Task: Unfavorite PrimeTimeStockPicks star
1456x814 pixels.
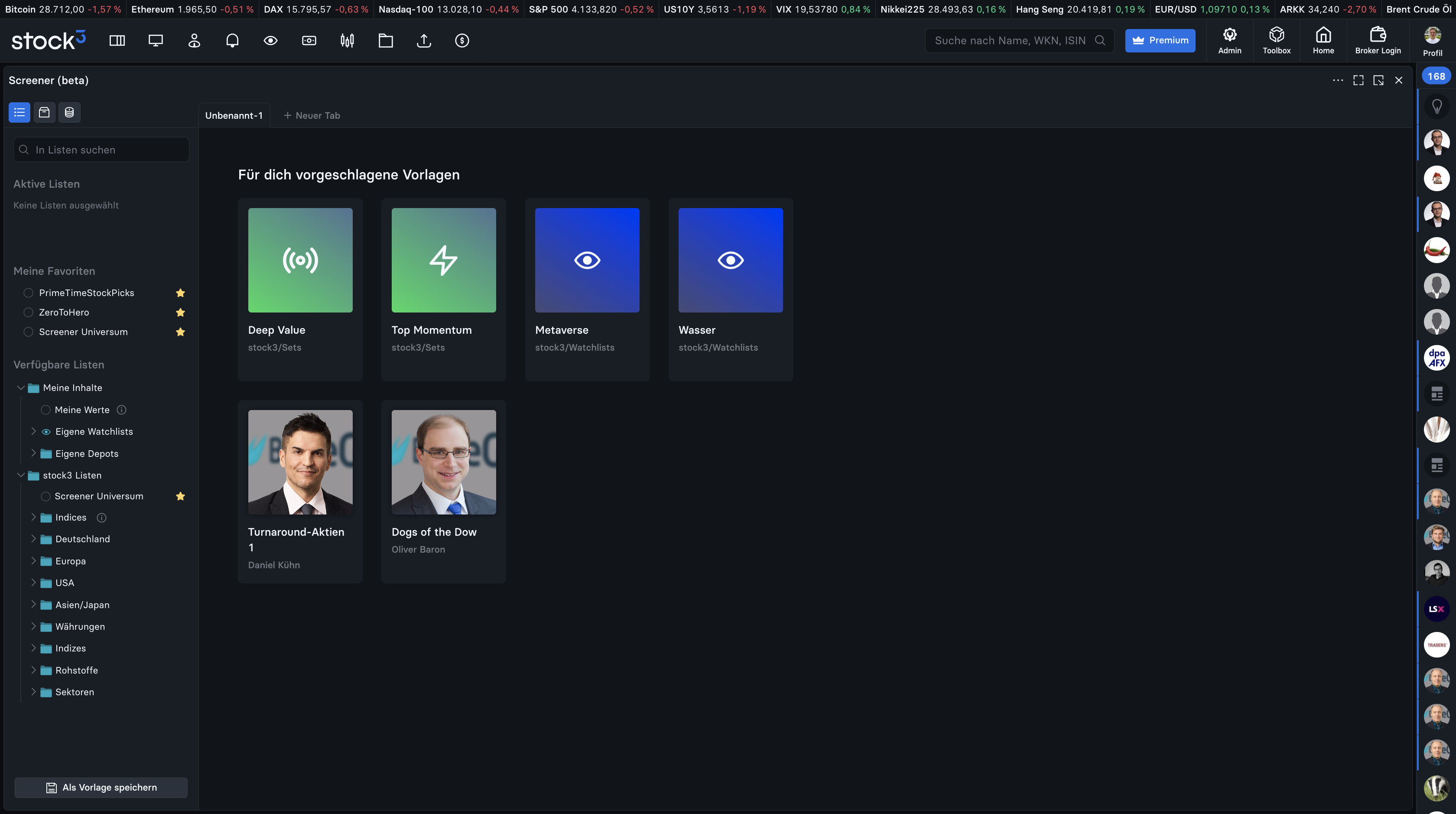Action: 180,293
